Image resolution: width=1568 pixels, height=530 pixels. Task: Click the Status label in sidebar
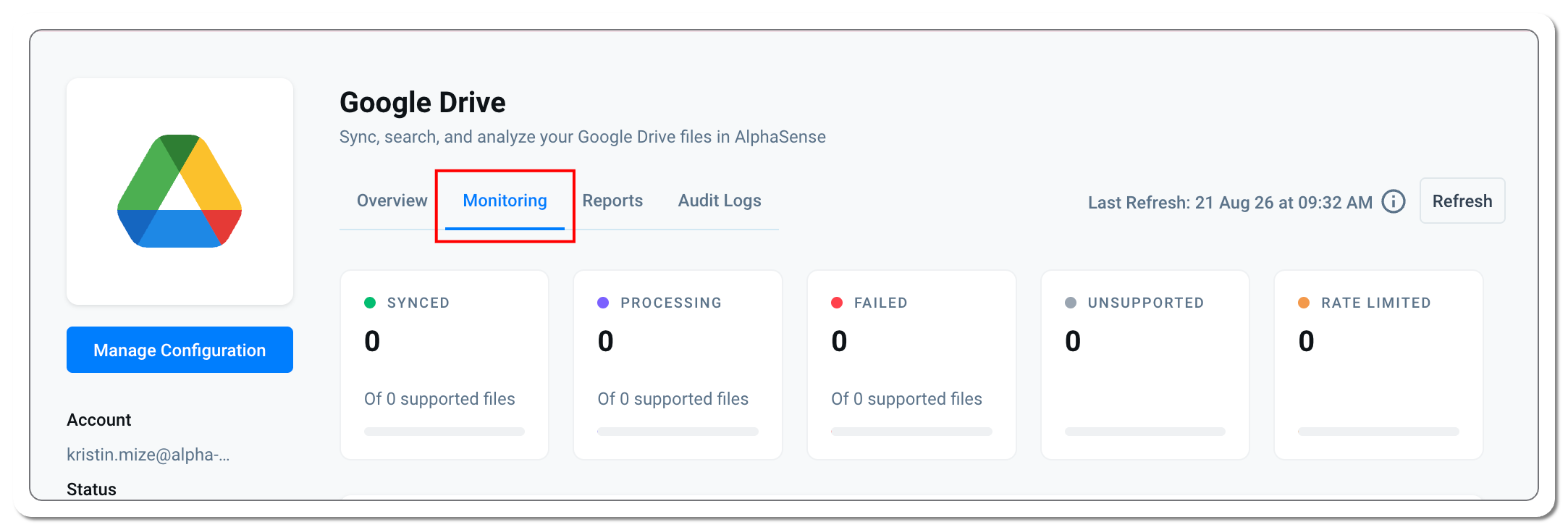pyautogui.click(x=91, y=489)
